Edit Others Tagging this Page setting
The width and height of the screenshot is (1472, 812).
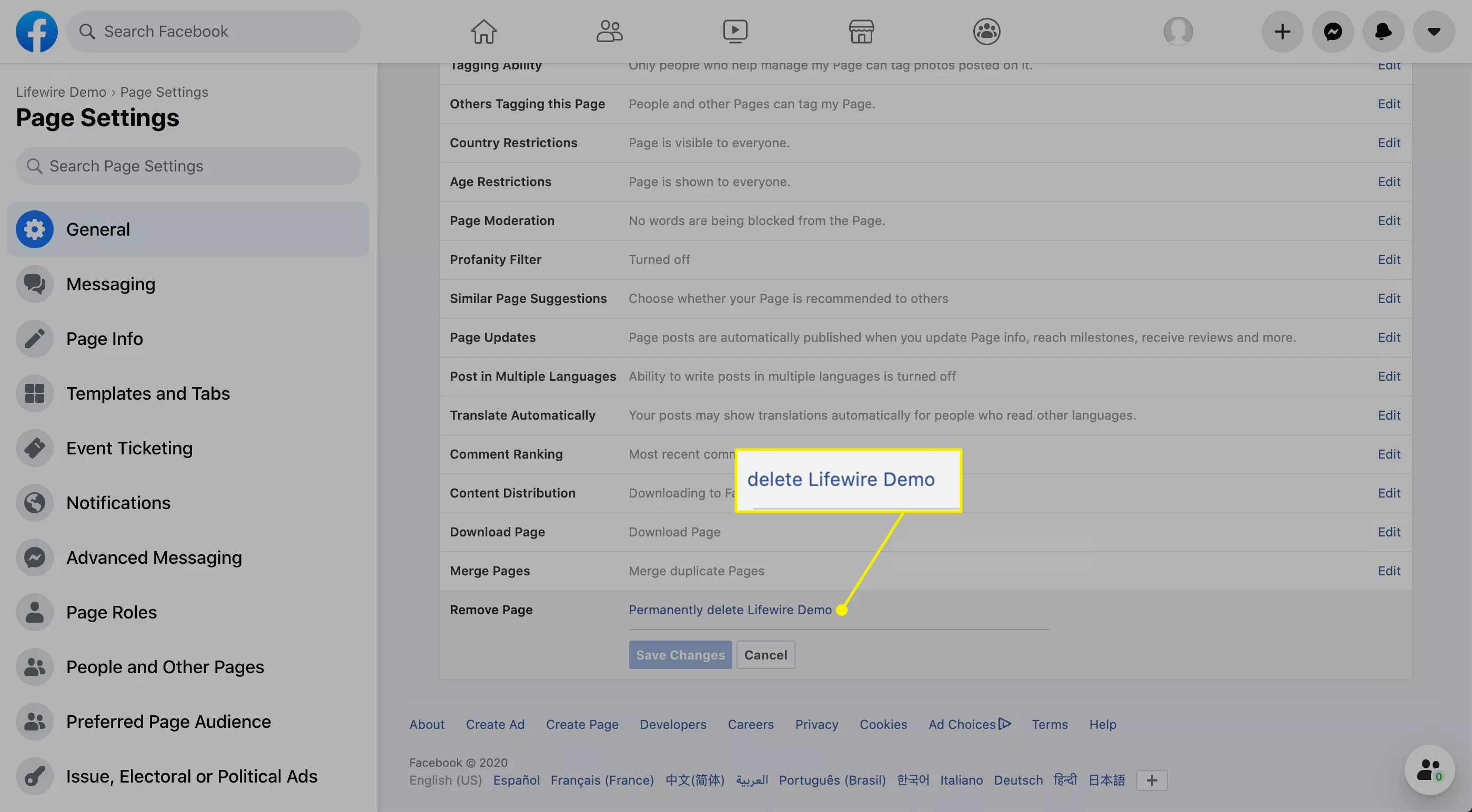pyautogui.click(x=1388, y=104)
